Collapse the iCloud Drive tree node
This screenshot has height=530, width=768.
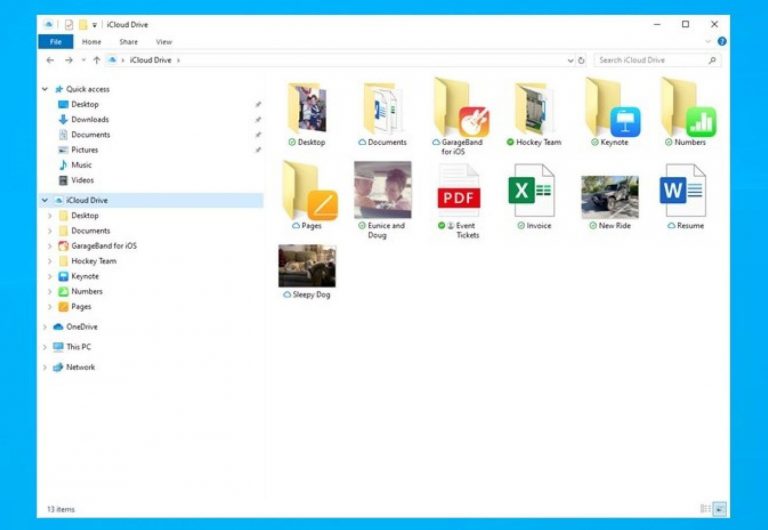pyautogui.click(x=45, y=200)
